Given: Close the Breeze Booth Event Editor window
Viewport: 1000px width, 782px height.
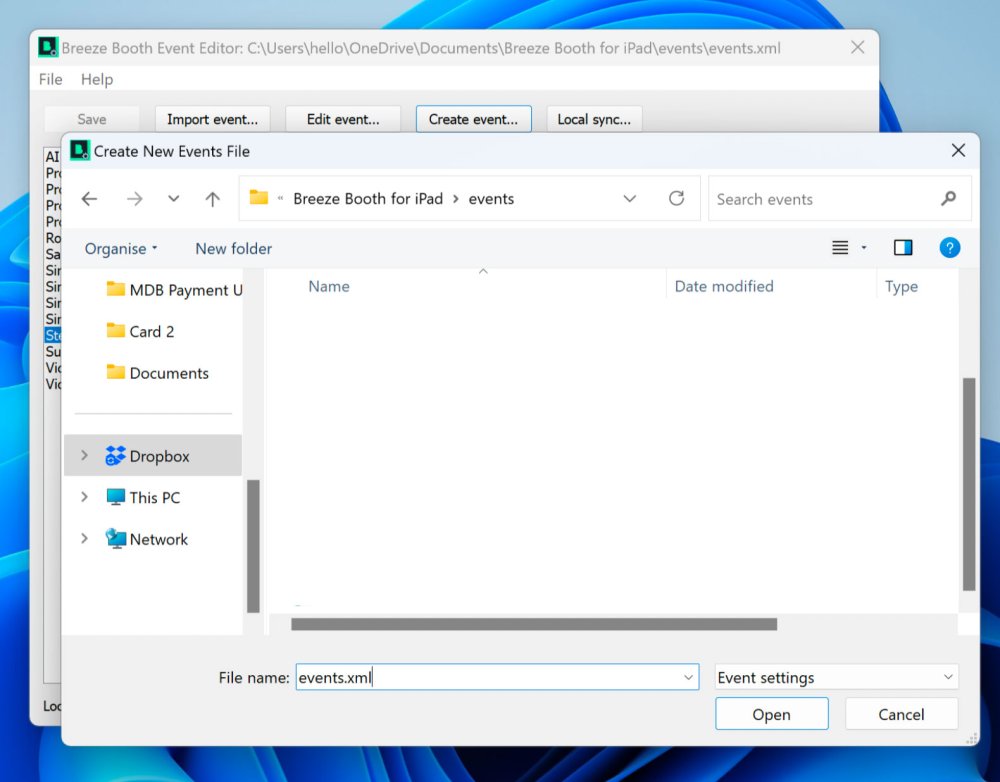Looking at the screenshot, I should pyautogui.click(x=858, y=47).
